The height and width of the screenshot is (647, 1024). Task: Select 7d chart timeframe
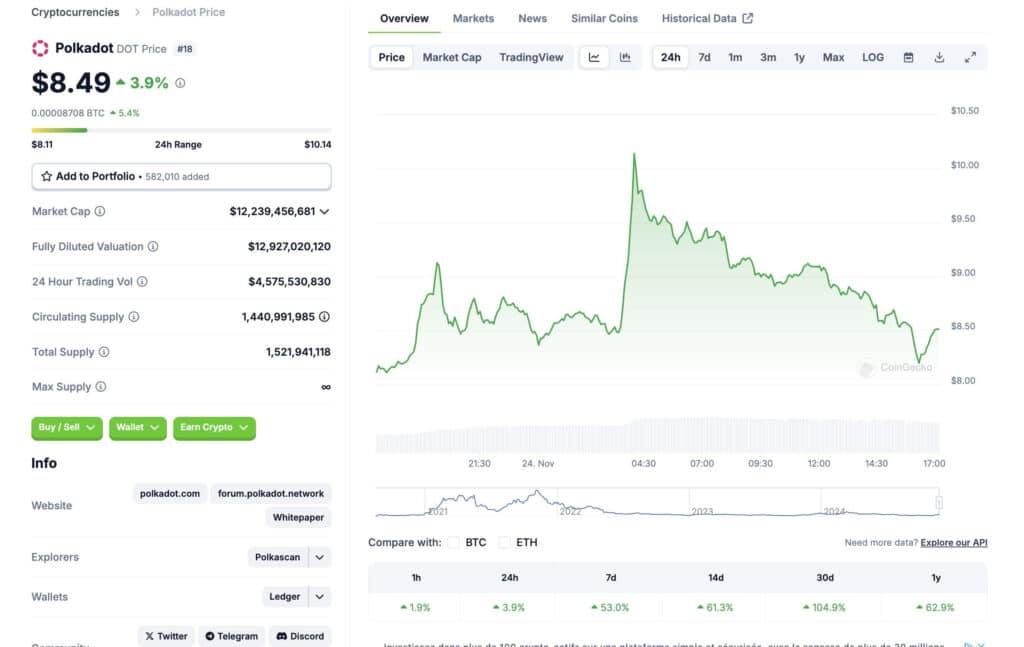pyautogui.click(x=704, y=57)
